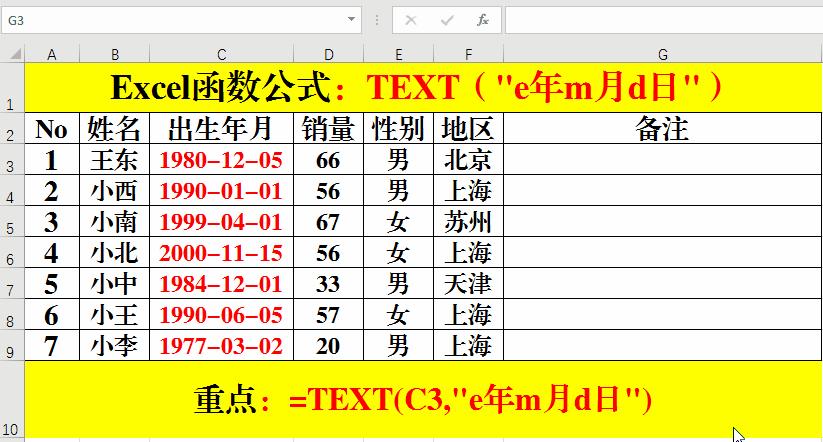Click the '地区' header cell
823x442 pixels.
tap(468, 128)
